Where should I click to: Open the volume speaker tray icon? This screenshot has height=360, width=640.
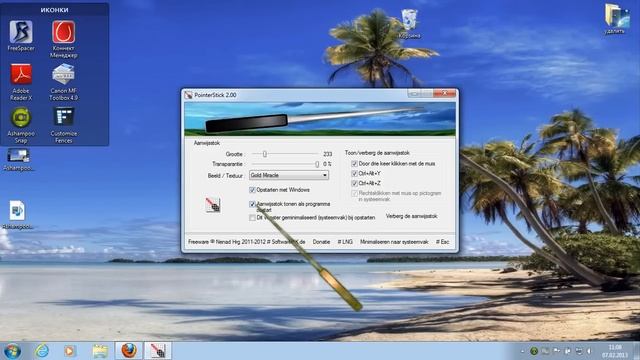[x=589, y=351]
